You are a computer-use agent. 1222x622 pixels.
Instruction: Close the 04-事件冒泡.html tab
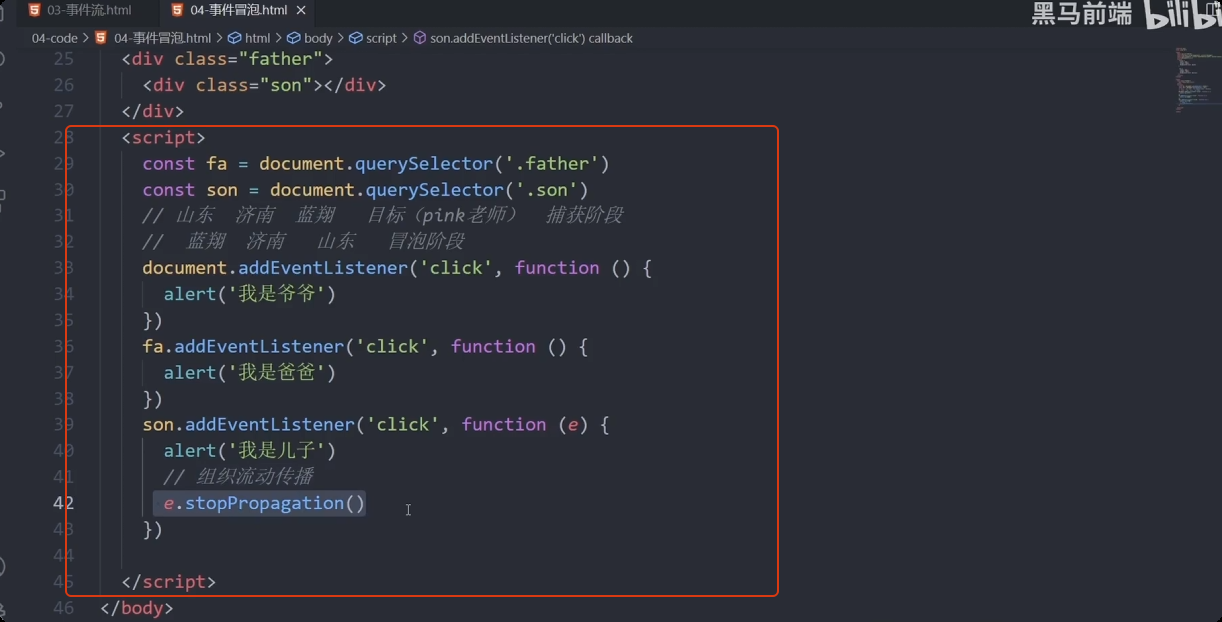(302, 11)
